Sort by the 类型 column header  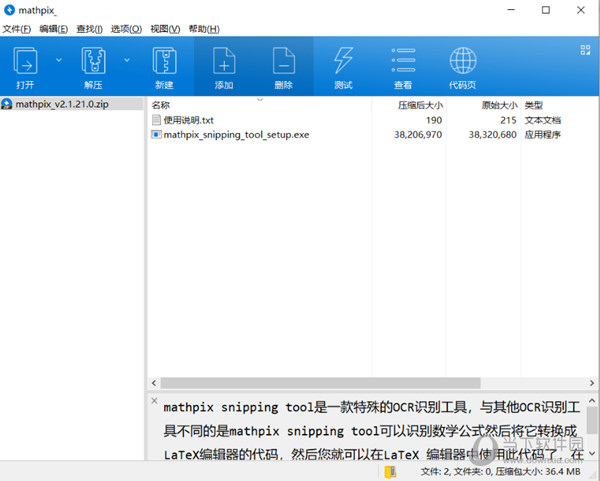pos(533,105)
